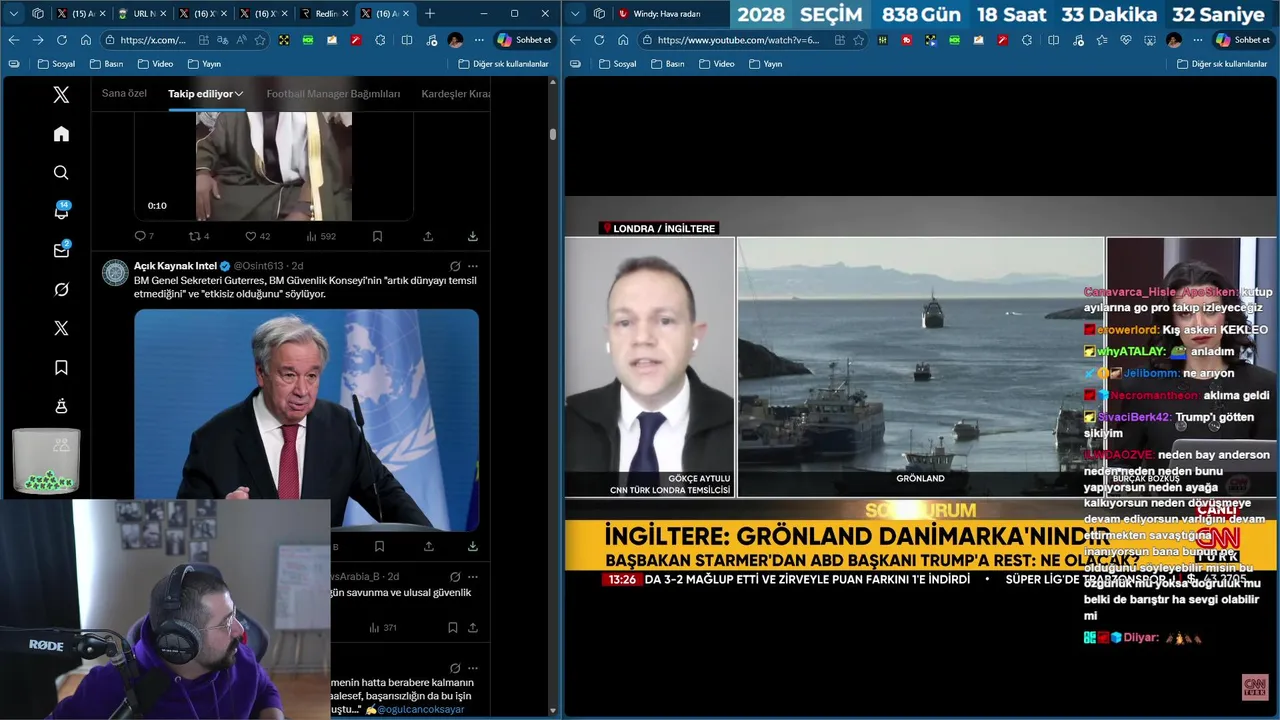Reply to tweet with 7 replies
This screenshot has width=1280, height=720.
(x=144, y=236)
